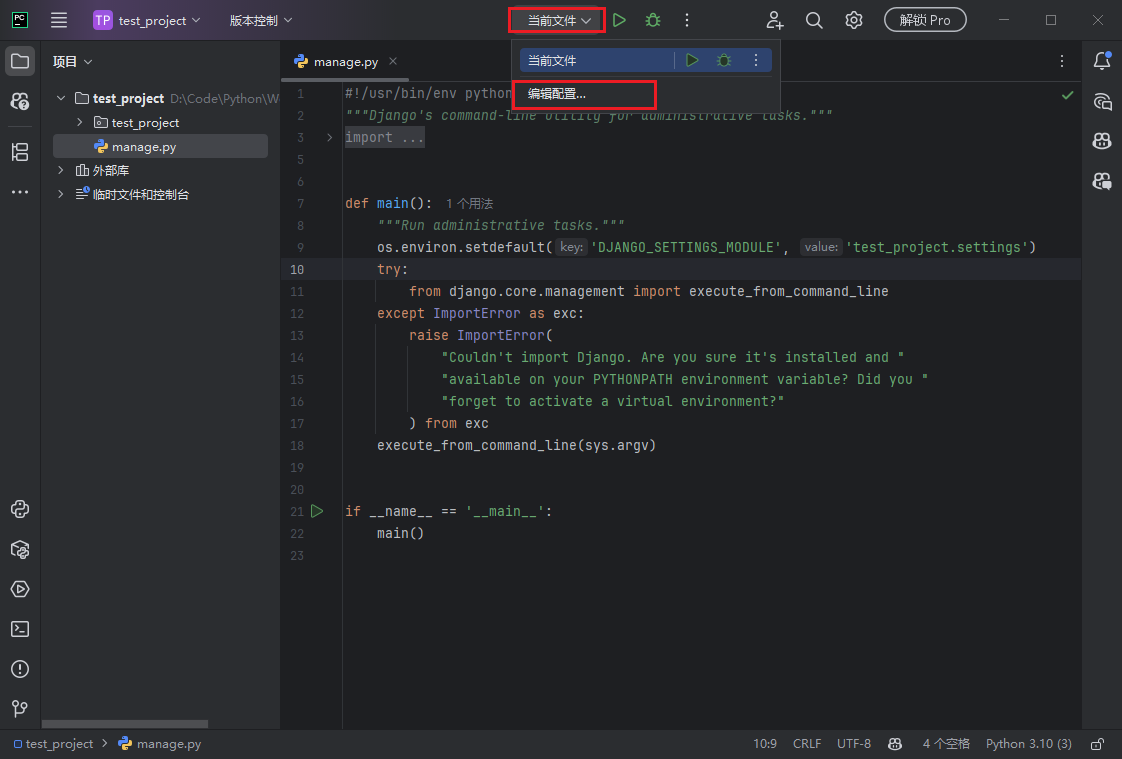Expand the inner test_project folder

tap(79, 122)
